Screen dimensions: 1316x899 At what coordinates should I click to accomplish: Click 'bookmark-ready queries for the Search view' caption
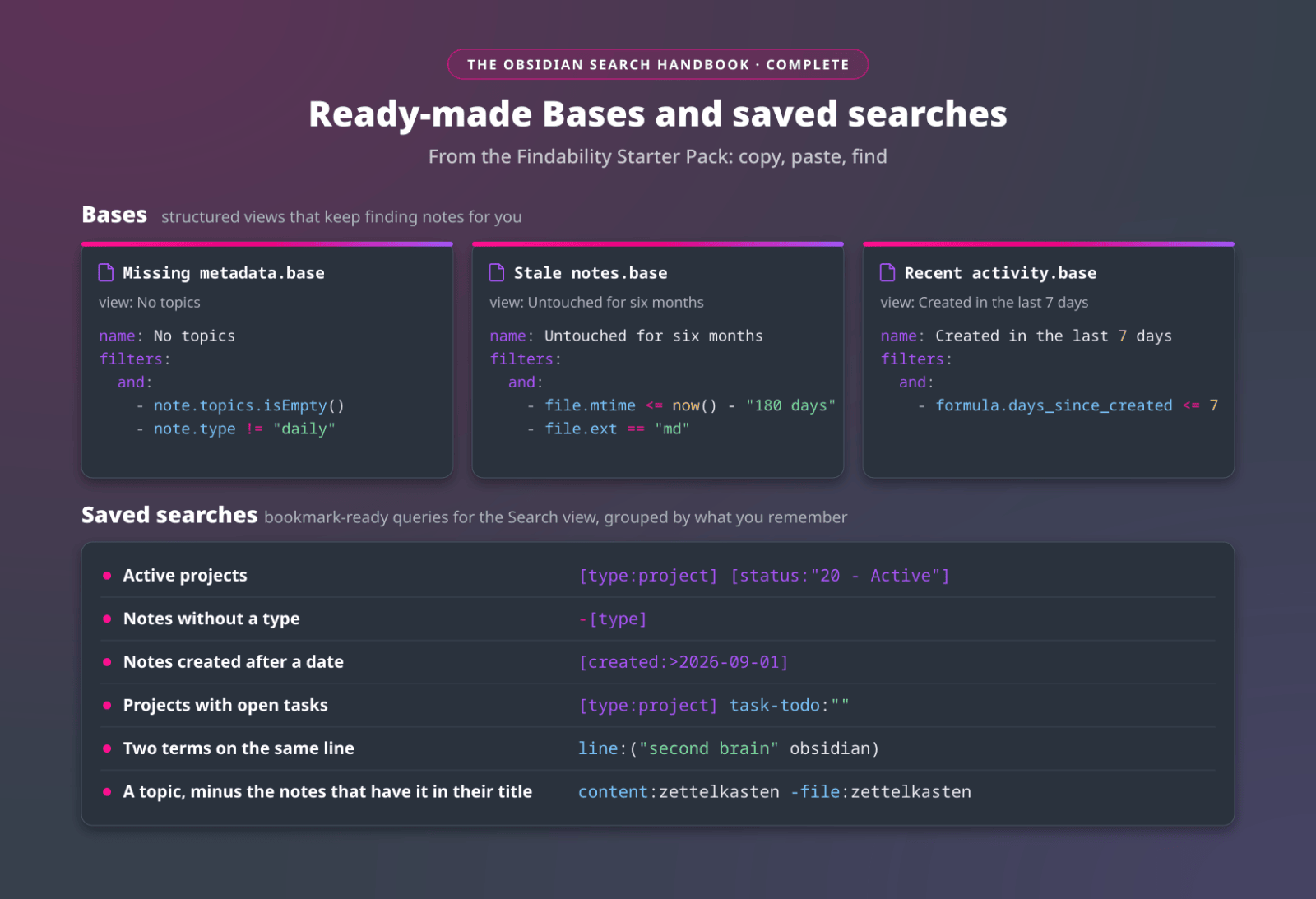(555, 517)
